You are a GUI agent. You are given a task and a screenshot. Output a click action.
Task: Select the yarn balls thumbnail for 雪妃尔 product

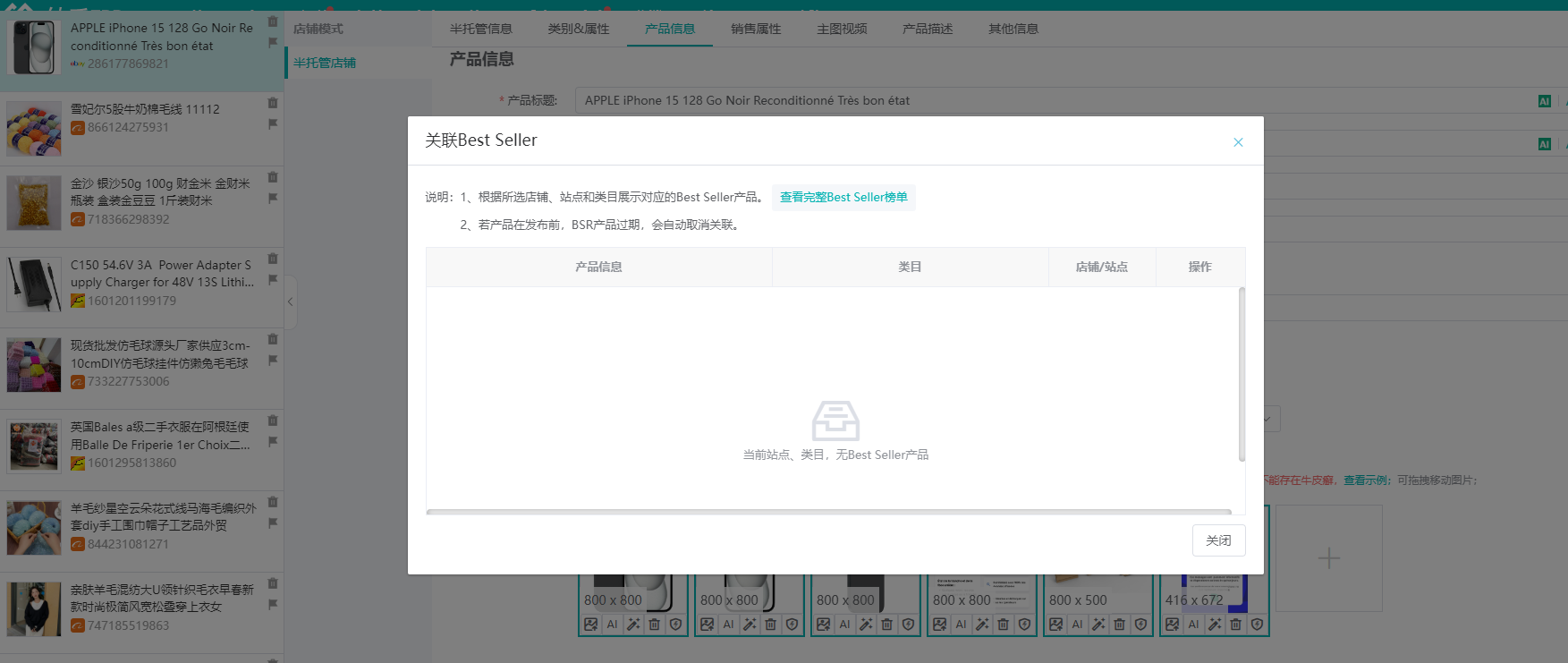(x=34, y=128)
